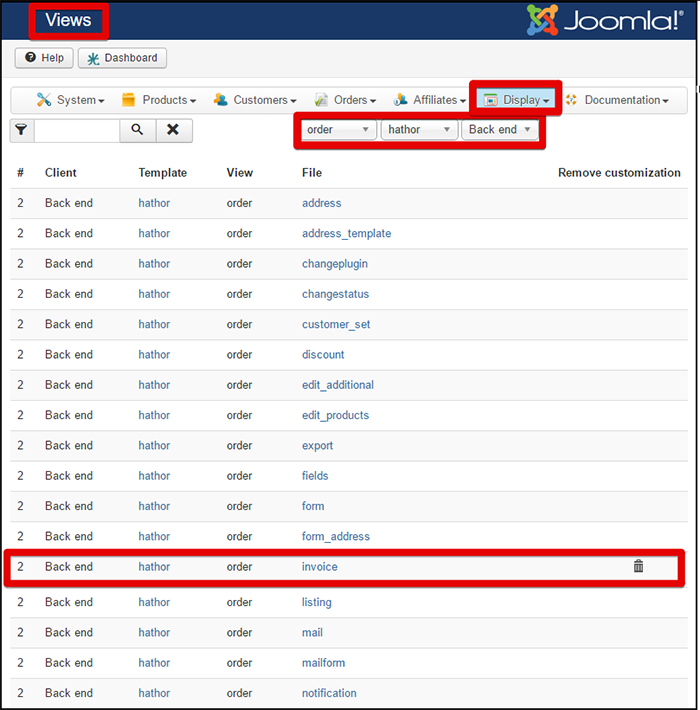This screenshot has height=710, width=700.
Task: Click the magnifier search button
Action: 138,130
